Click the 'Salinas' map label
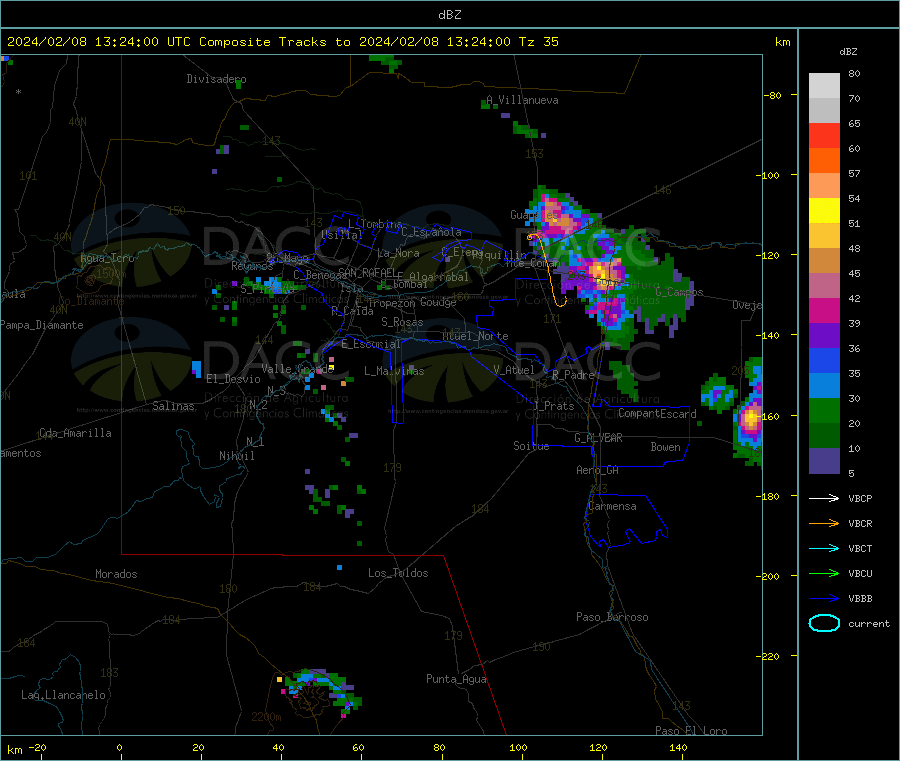Screen dimensions: 900x761 (x=173, y=406)
